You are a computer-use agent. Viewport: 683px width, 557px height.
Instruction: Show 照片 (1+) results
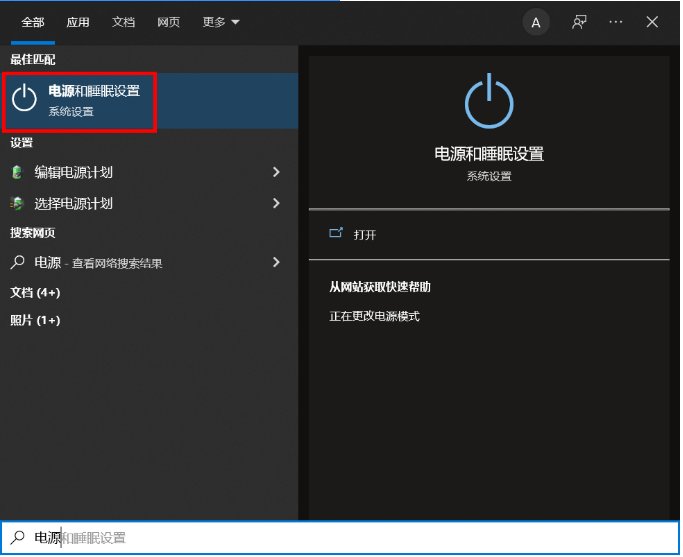point(35,321)
